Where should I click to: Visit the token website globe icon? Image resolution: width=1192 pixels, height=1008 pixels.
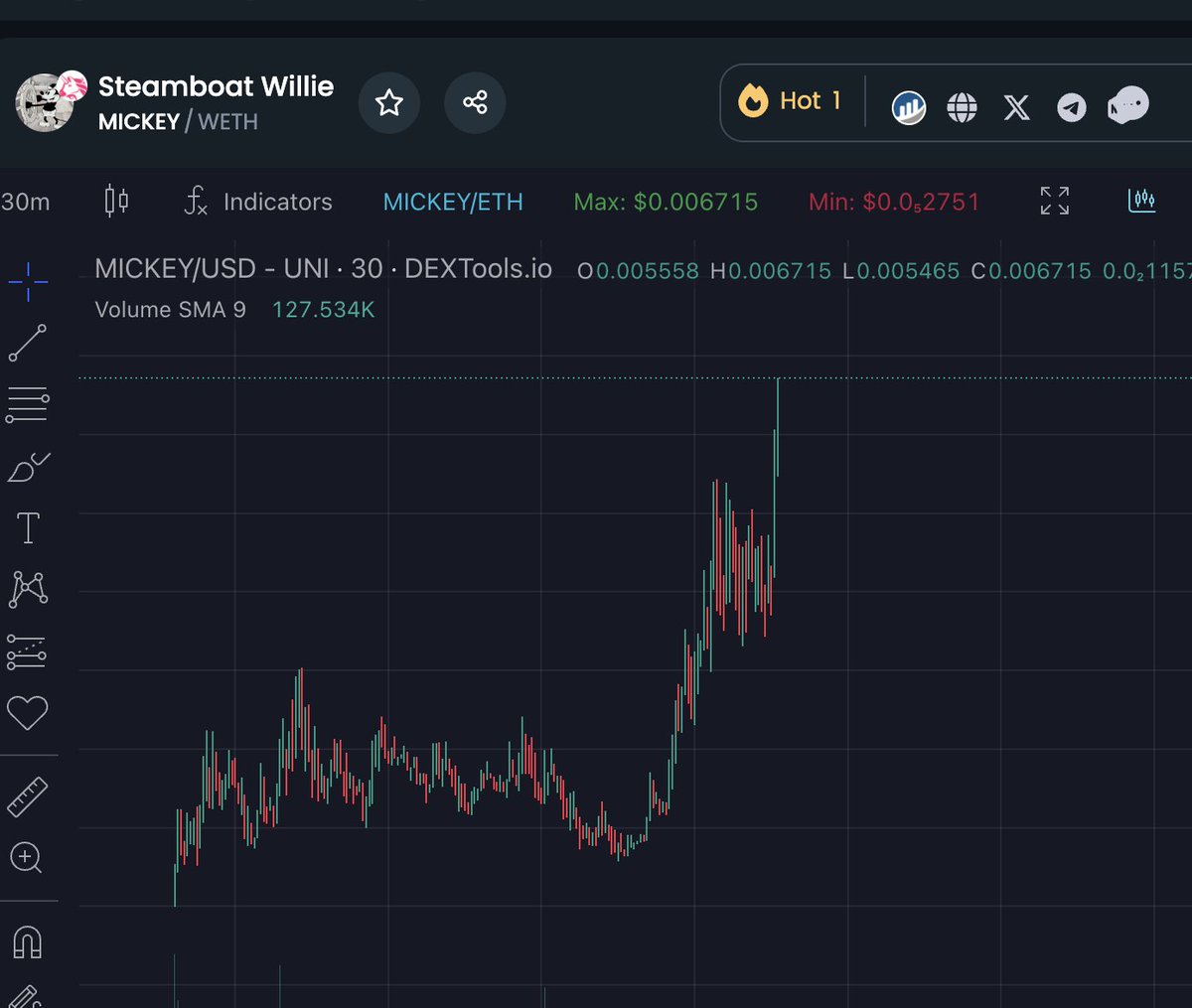point(962,107)
